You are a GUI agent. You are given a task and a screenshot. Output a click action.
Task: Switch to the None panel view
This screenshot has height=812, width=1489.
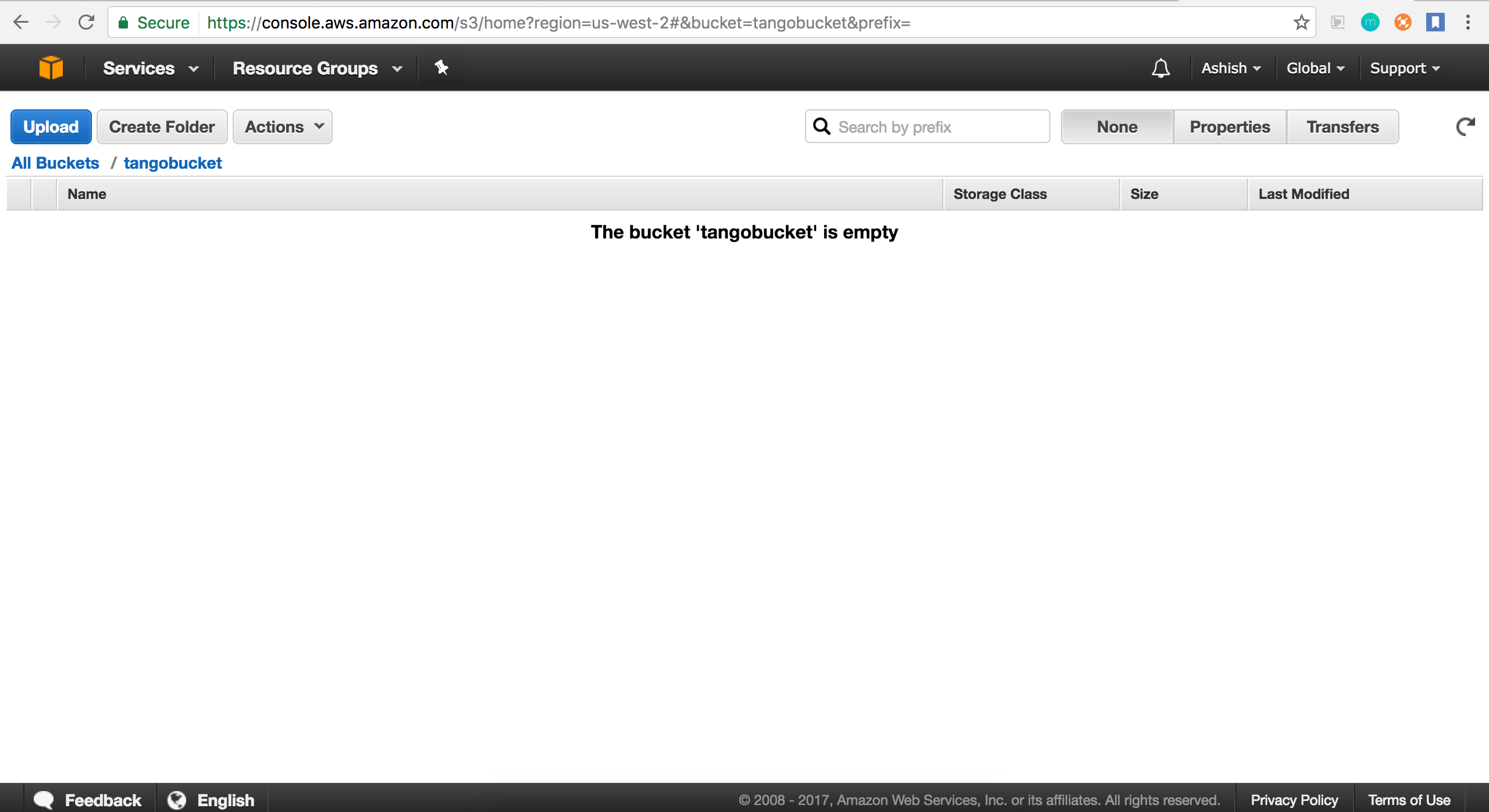tap(1117, 126)
